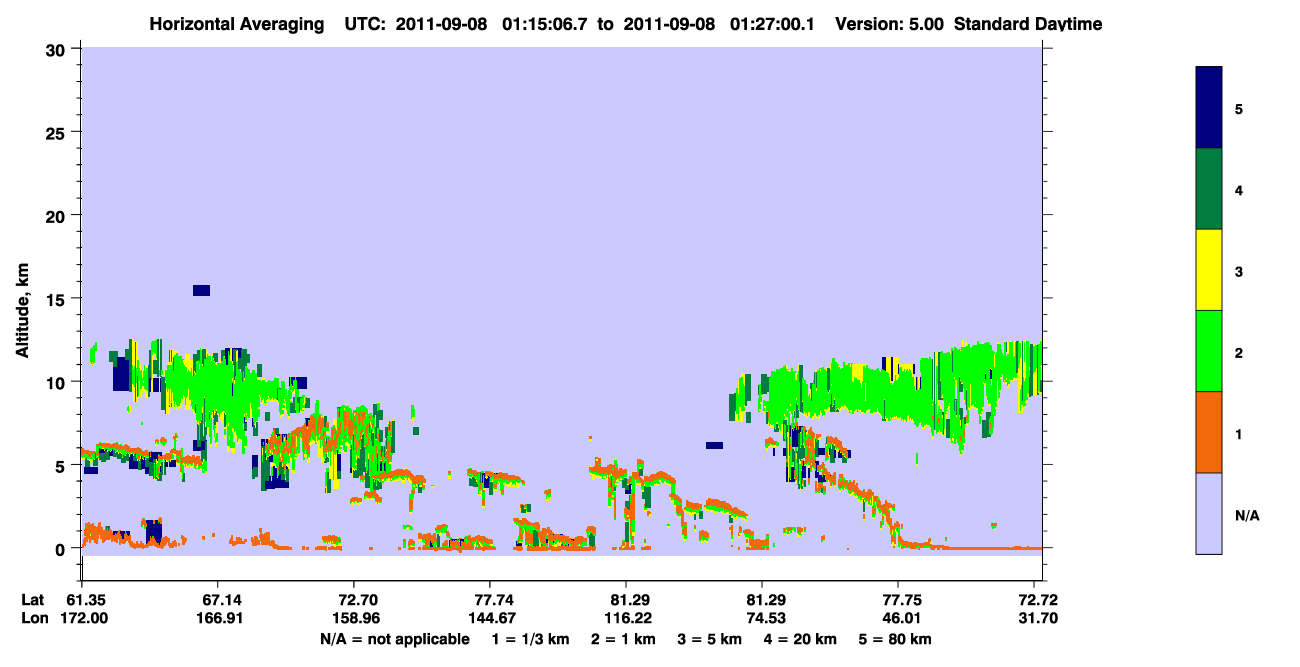This screenshot has width=1300, height=667.
Task: Click the '4 = 20 km' caption
Action: coord(798,639)
